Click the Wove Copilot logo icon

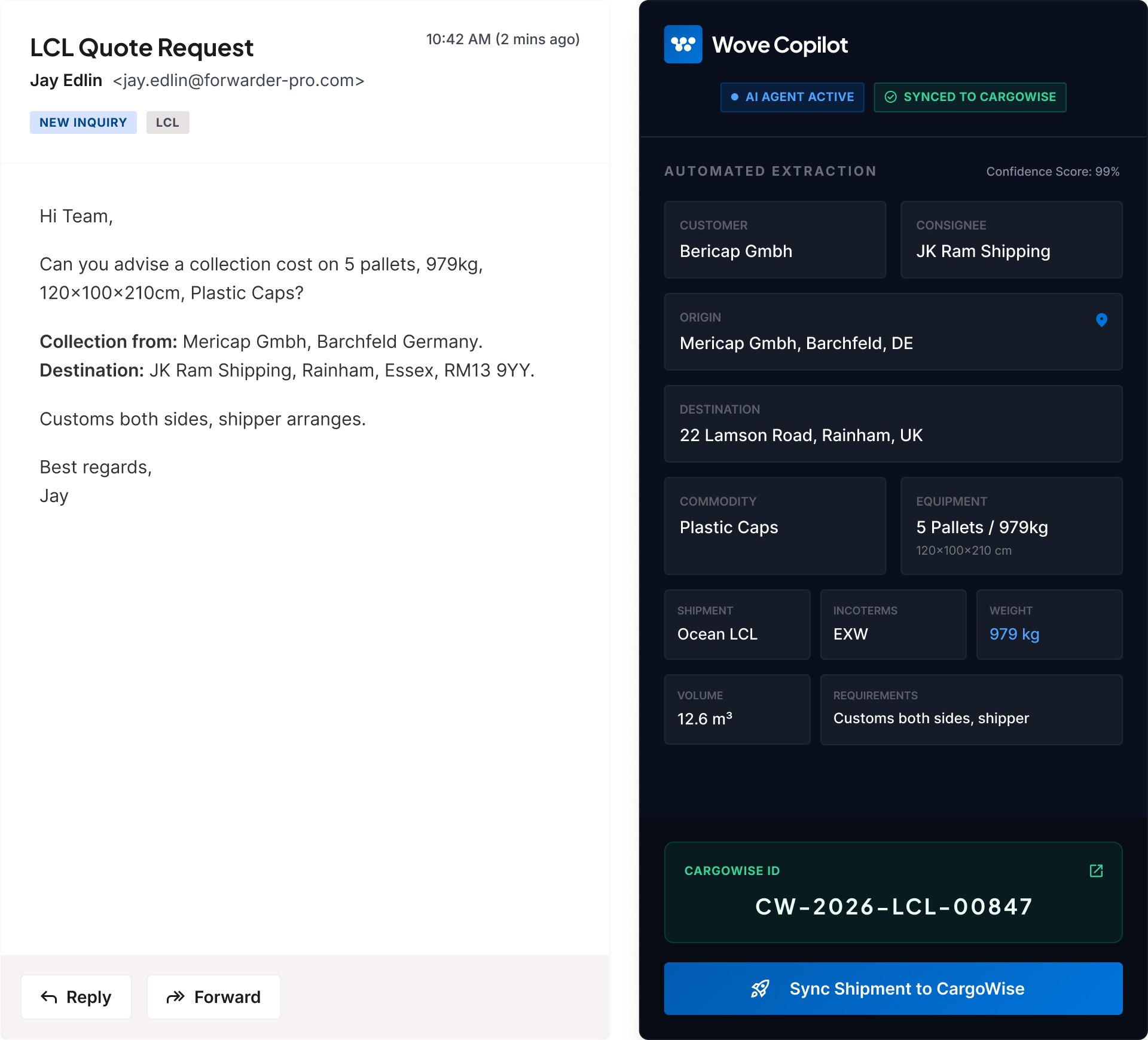[x=683, y=44]
